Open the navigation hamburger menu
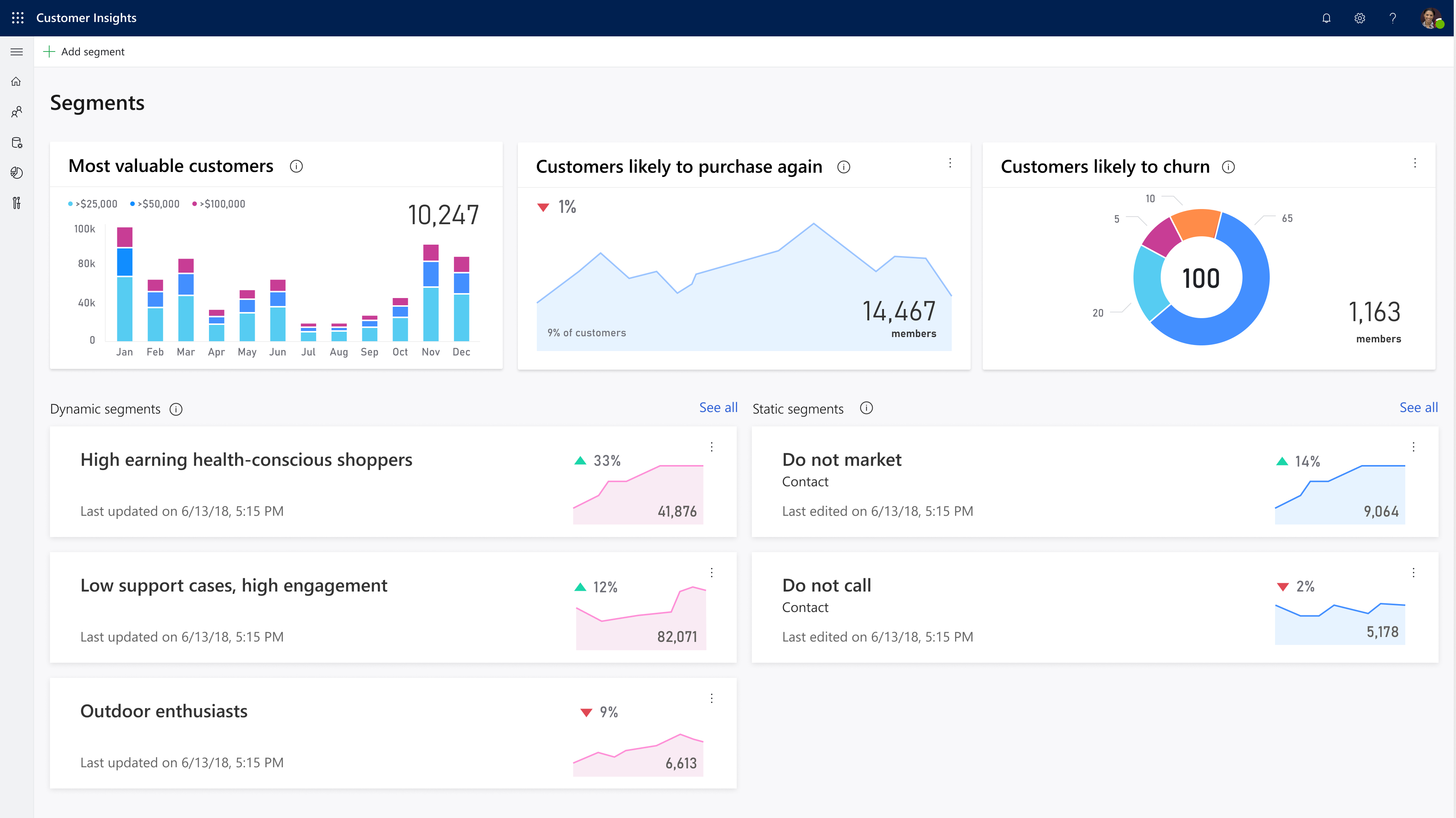Image resolution: width=1456 pixels, height=818 pixels. click(x=16, y=51)
